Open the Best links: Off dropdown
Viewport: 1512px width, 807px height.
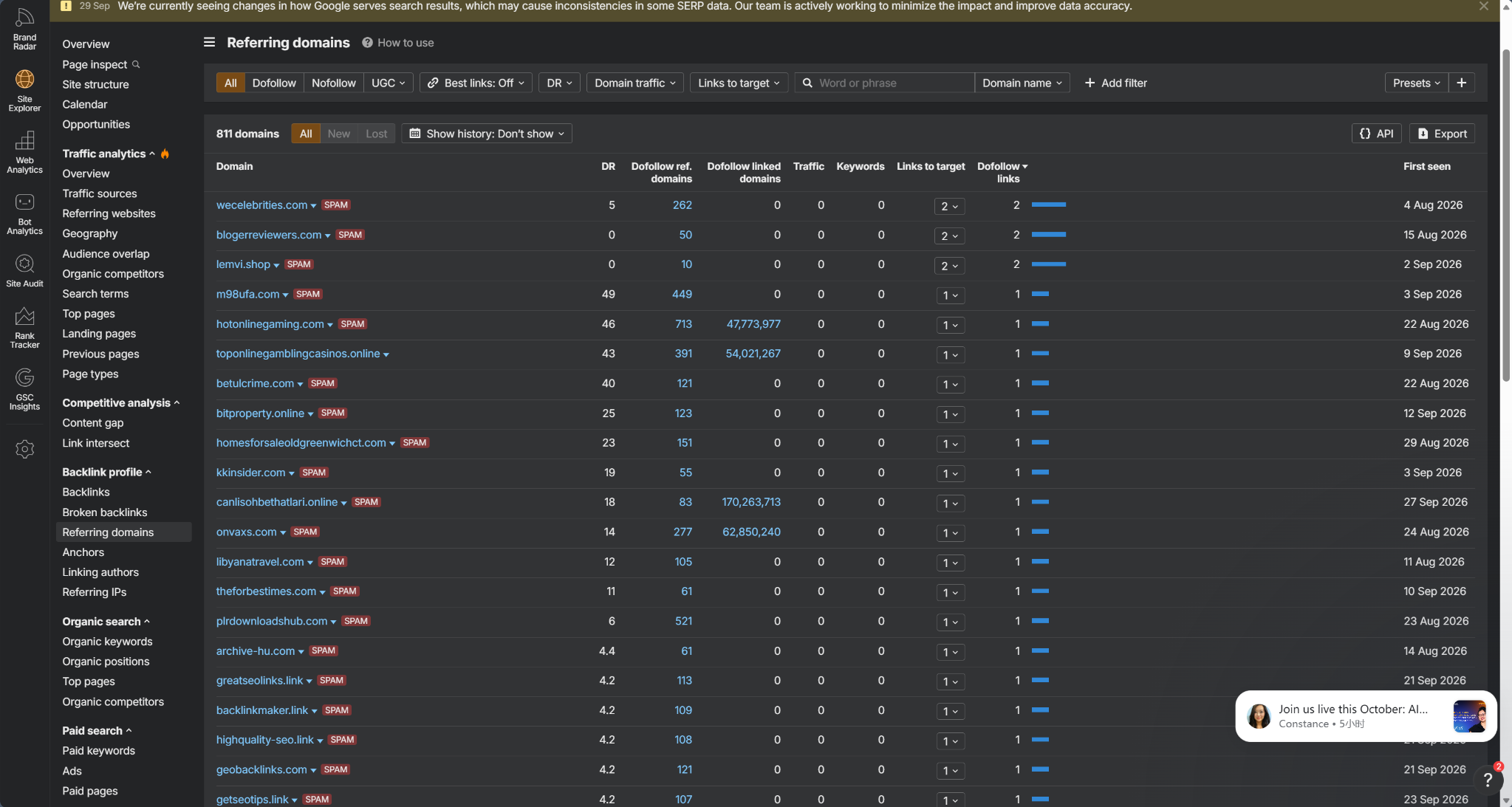pyautogui.click(x=476, y=83)
